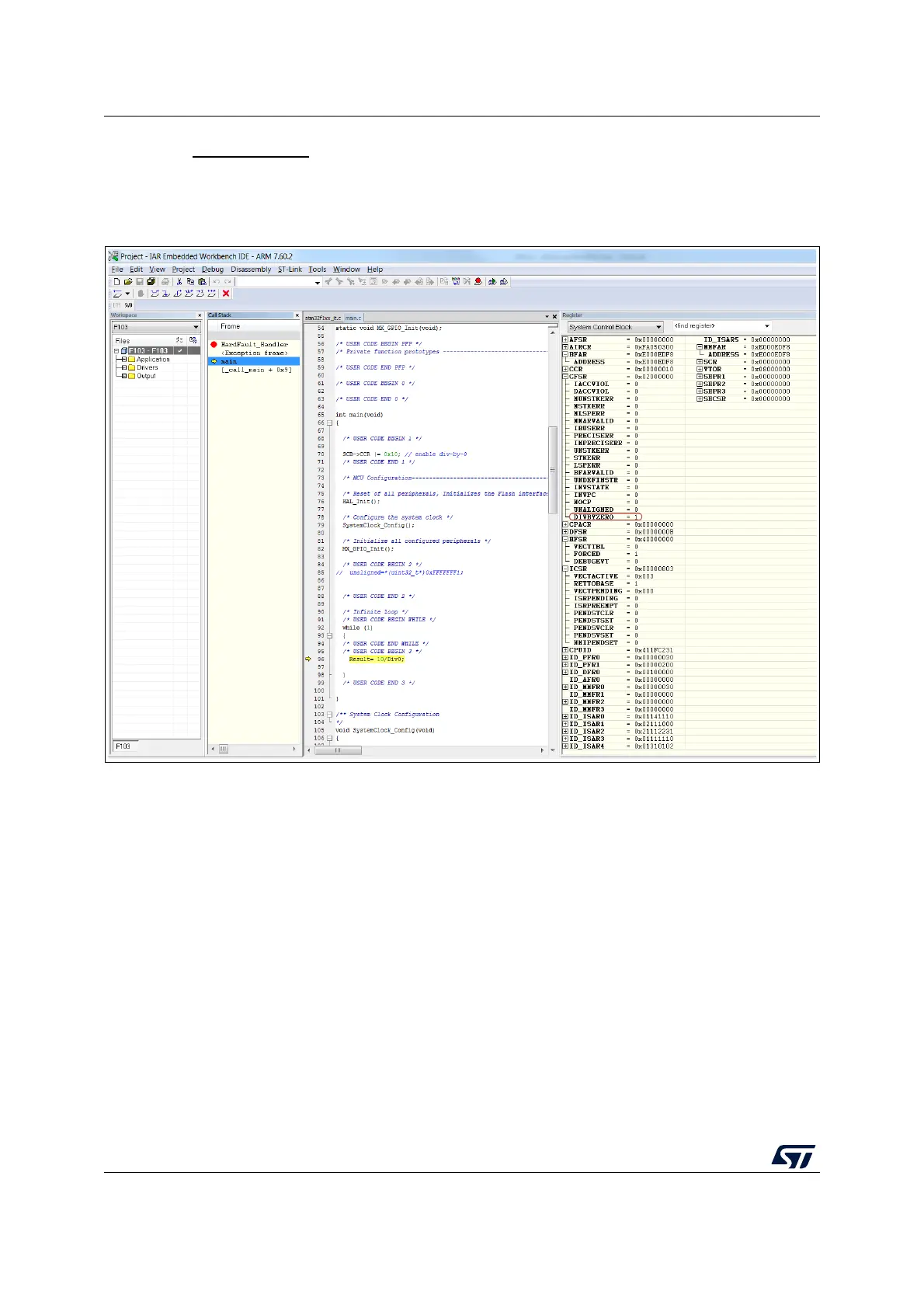924x1308 pixels.
Task: Click the Toggle Breakpoint red dot toolbar icon
Action: tap(478, 281)
